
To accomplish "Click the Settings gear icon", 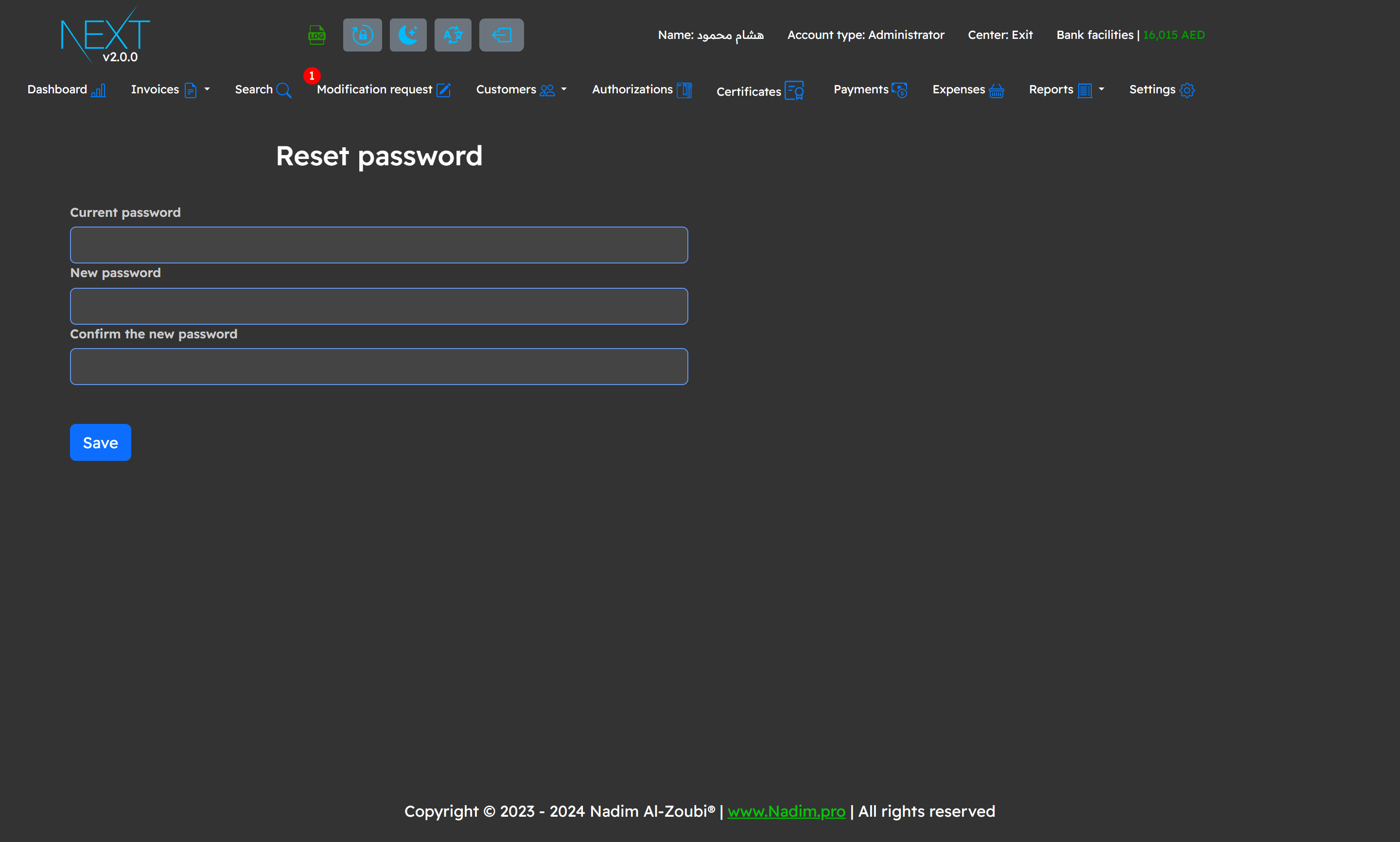I will tap(1161, 89).
